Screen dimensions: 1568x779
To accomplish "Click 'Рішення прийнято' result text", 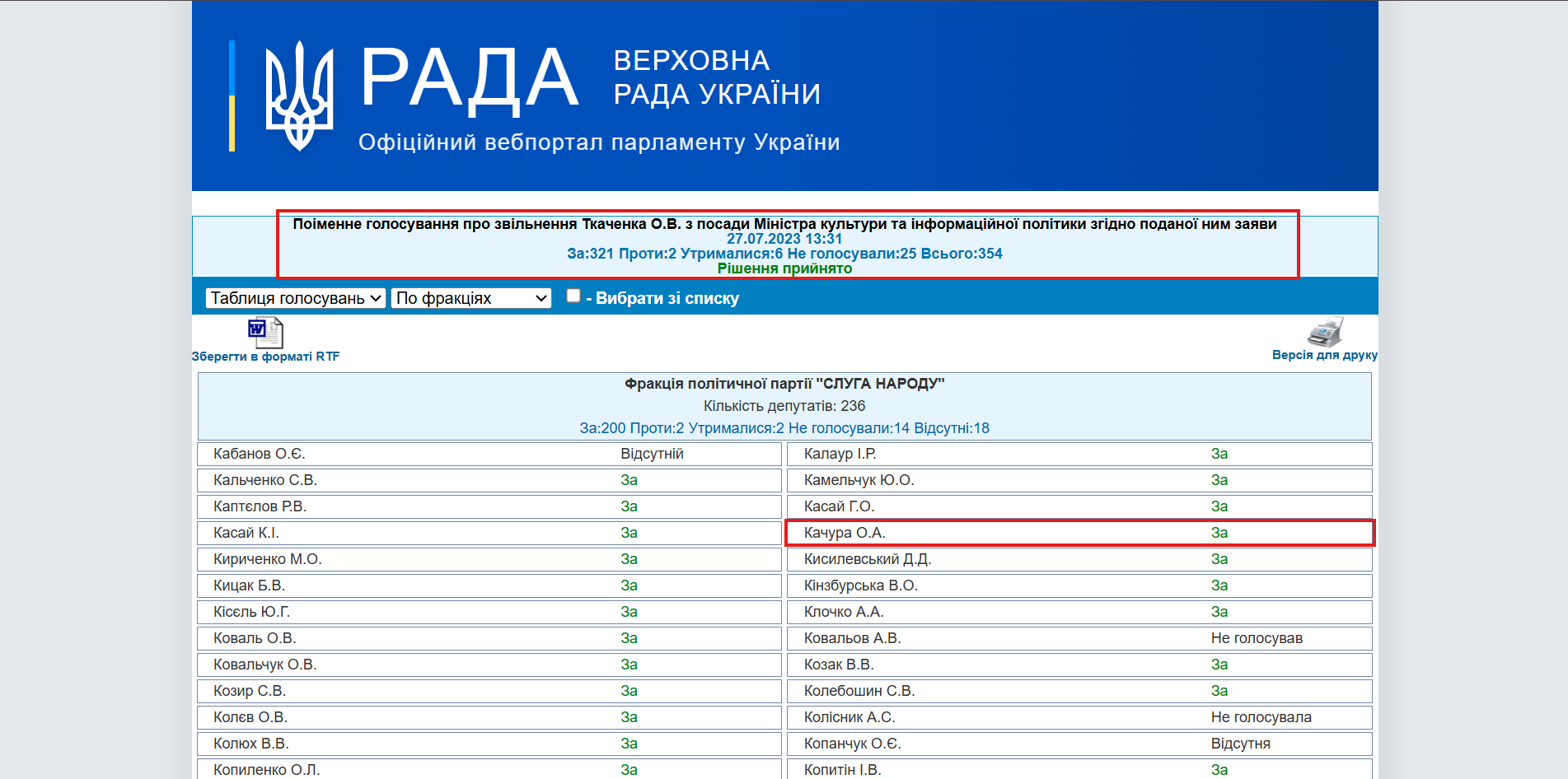I will pos(784,268).
